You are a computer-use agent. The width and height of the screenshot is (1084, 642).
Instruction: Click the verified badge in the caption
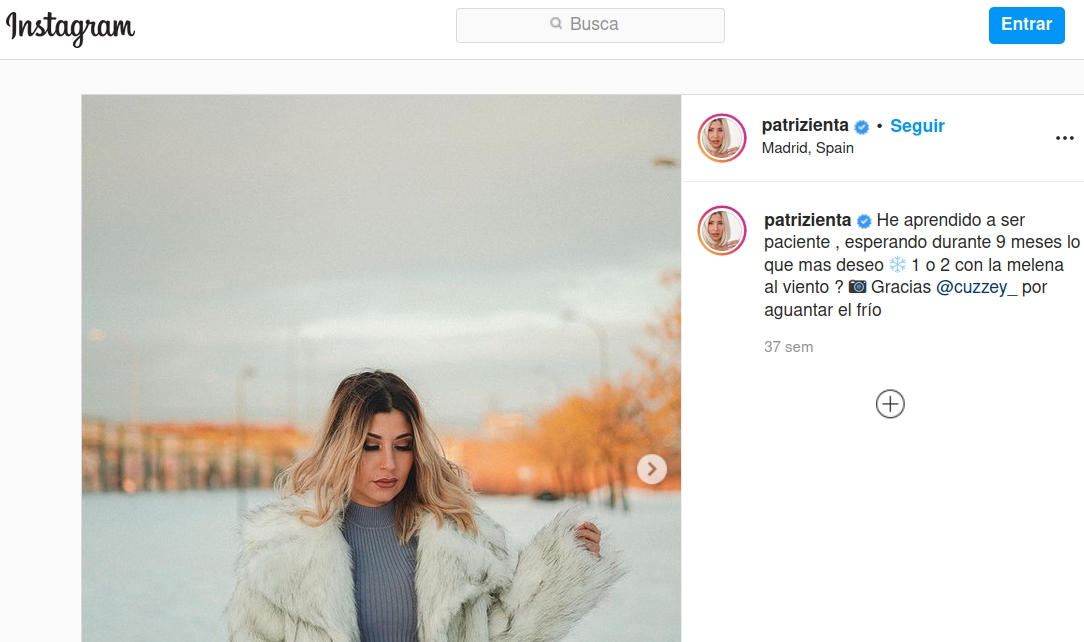(864, 221)
